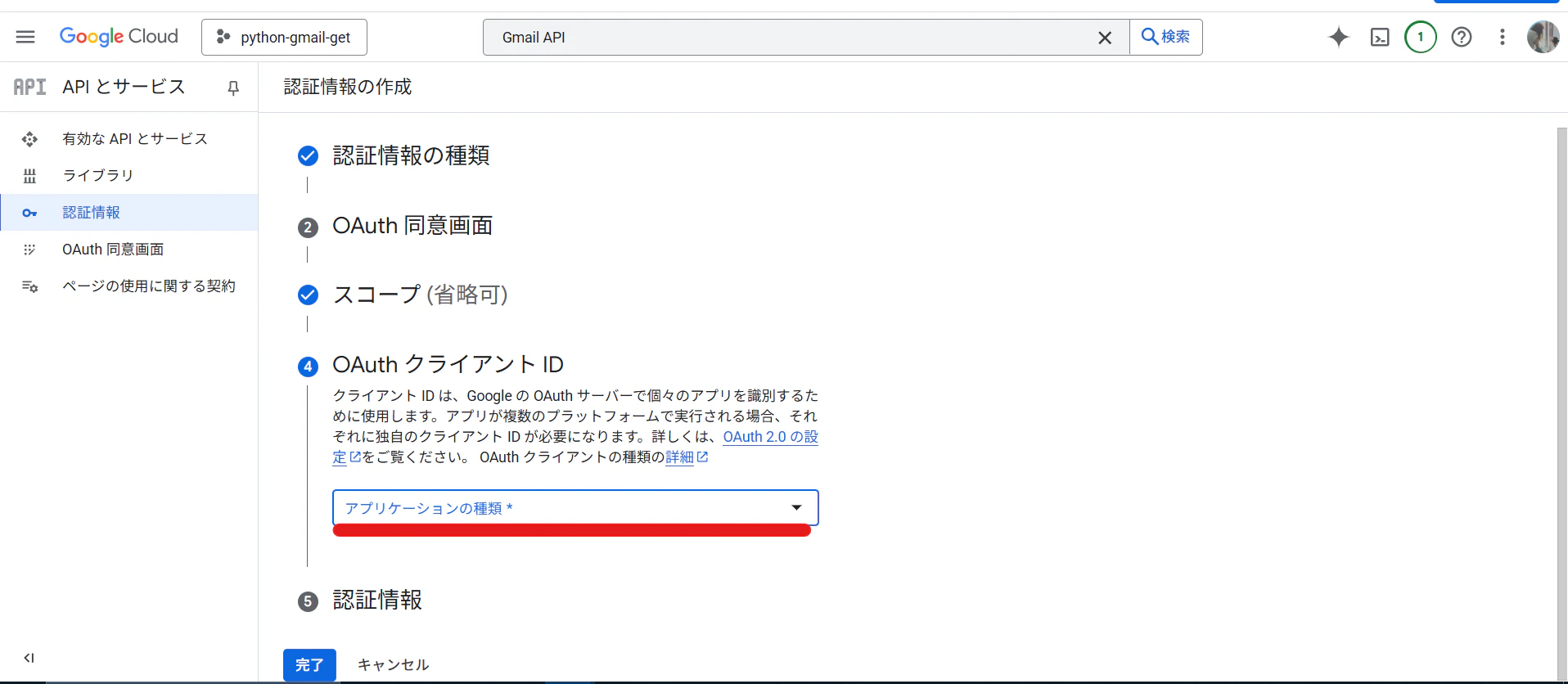Open the help question mark menu
This screenshot has height=684, width=1568.
pyautogui.click(x=1462, y=37)
